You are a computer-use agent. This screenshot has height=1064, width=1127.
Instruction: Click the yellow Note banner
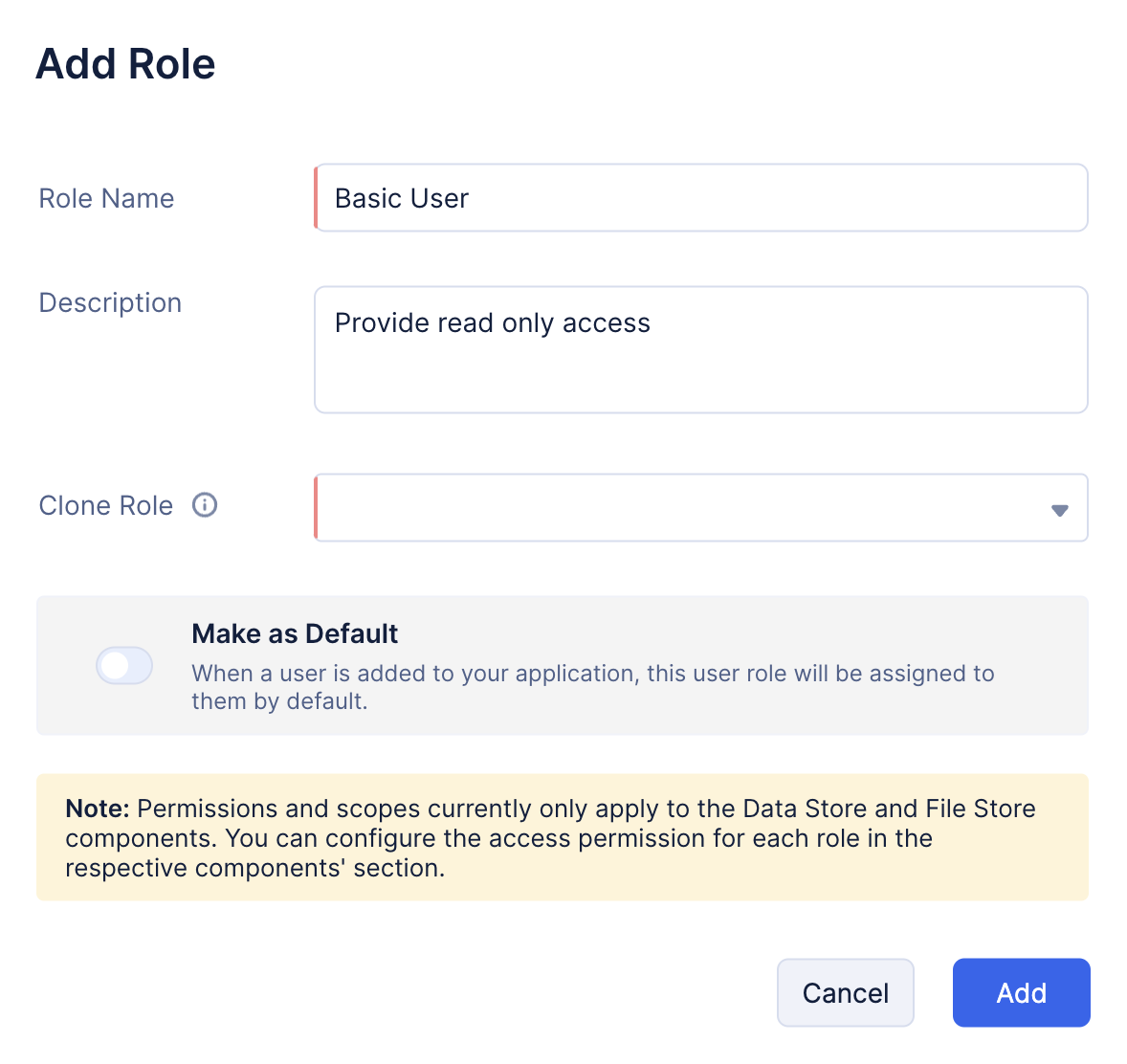563,837
